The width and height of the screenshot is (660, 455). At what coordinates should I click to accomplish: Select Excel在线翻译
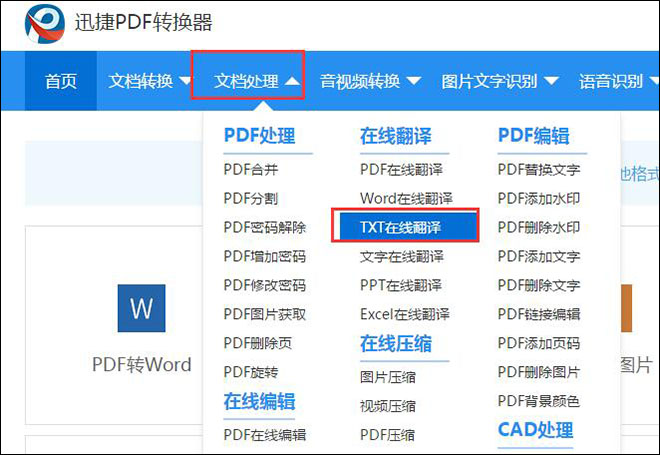(x=405, y=314)
